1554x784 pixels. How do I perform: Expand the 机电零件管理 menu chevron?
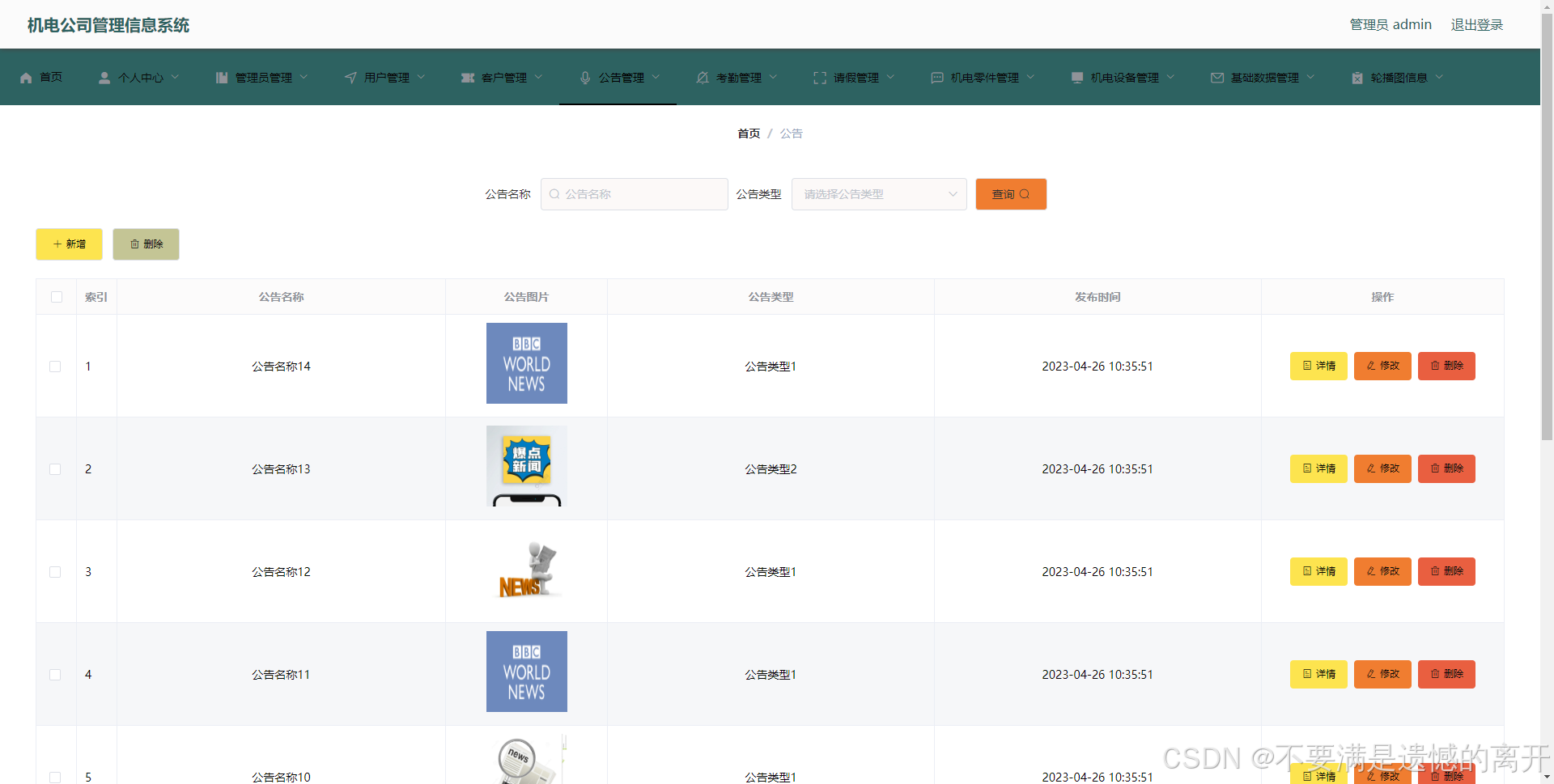click(1030, 77)
